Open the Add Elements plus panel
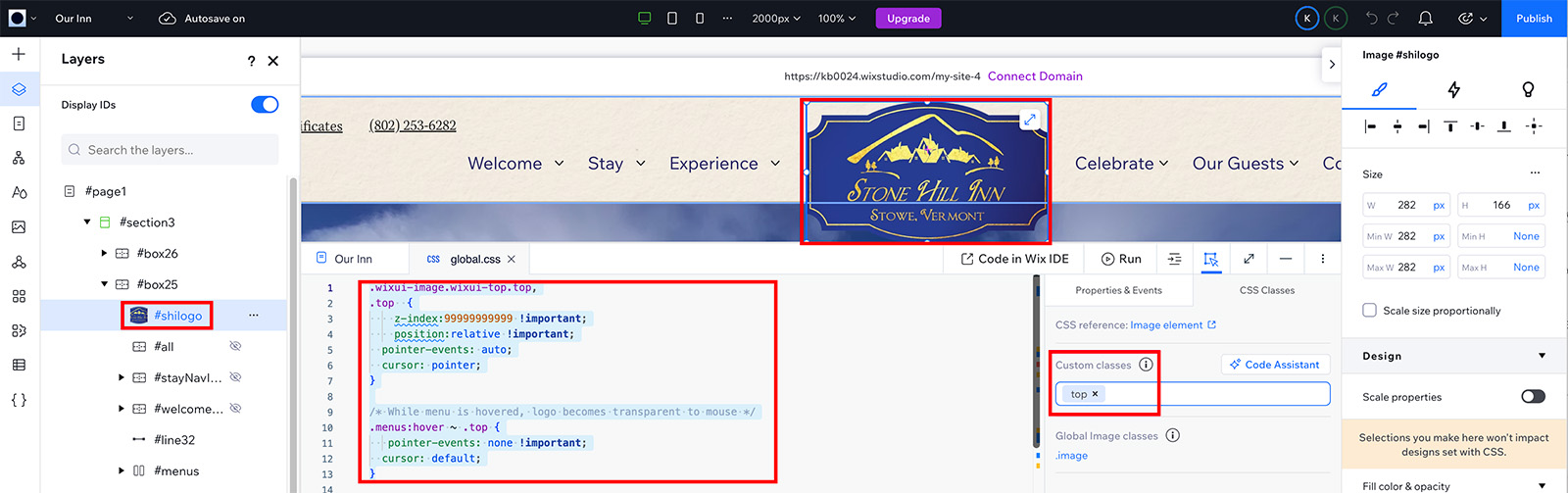 pyautogui.click(x=19, y=54)
